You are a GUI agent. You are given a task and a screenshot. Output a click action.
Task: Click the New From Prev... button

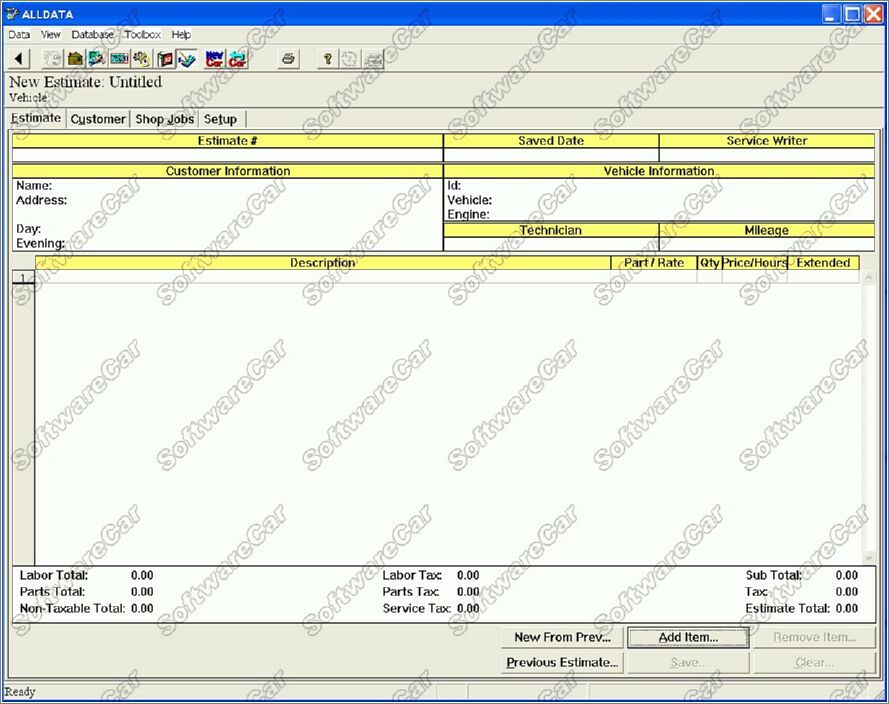pyautogui.click(x=562, y=637)
